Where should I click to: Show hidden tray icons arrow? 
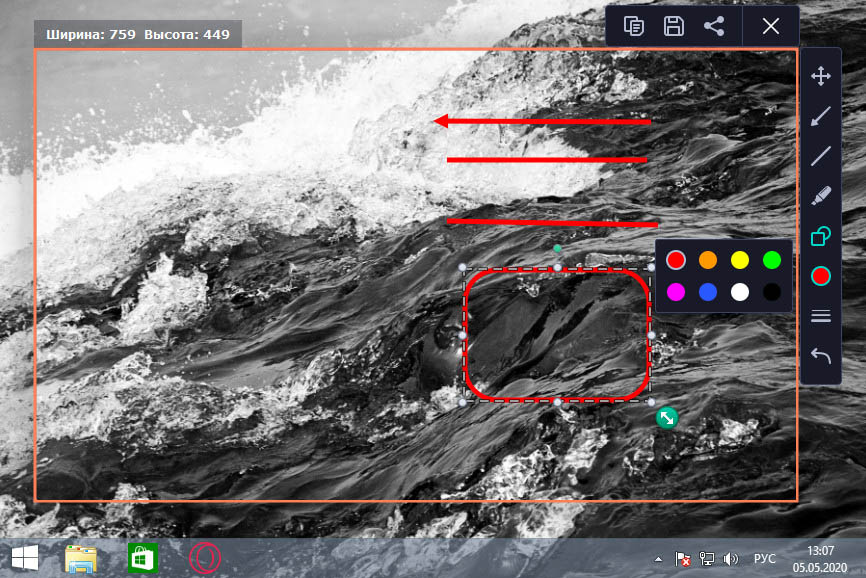click(658, 559)
